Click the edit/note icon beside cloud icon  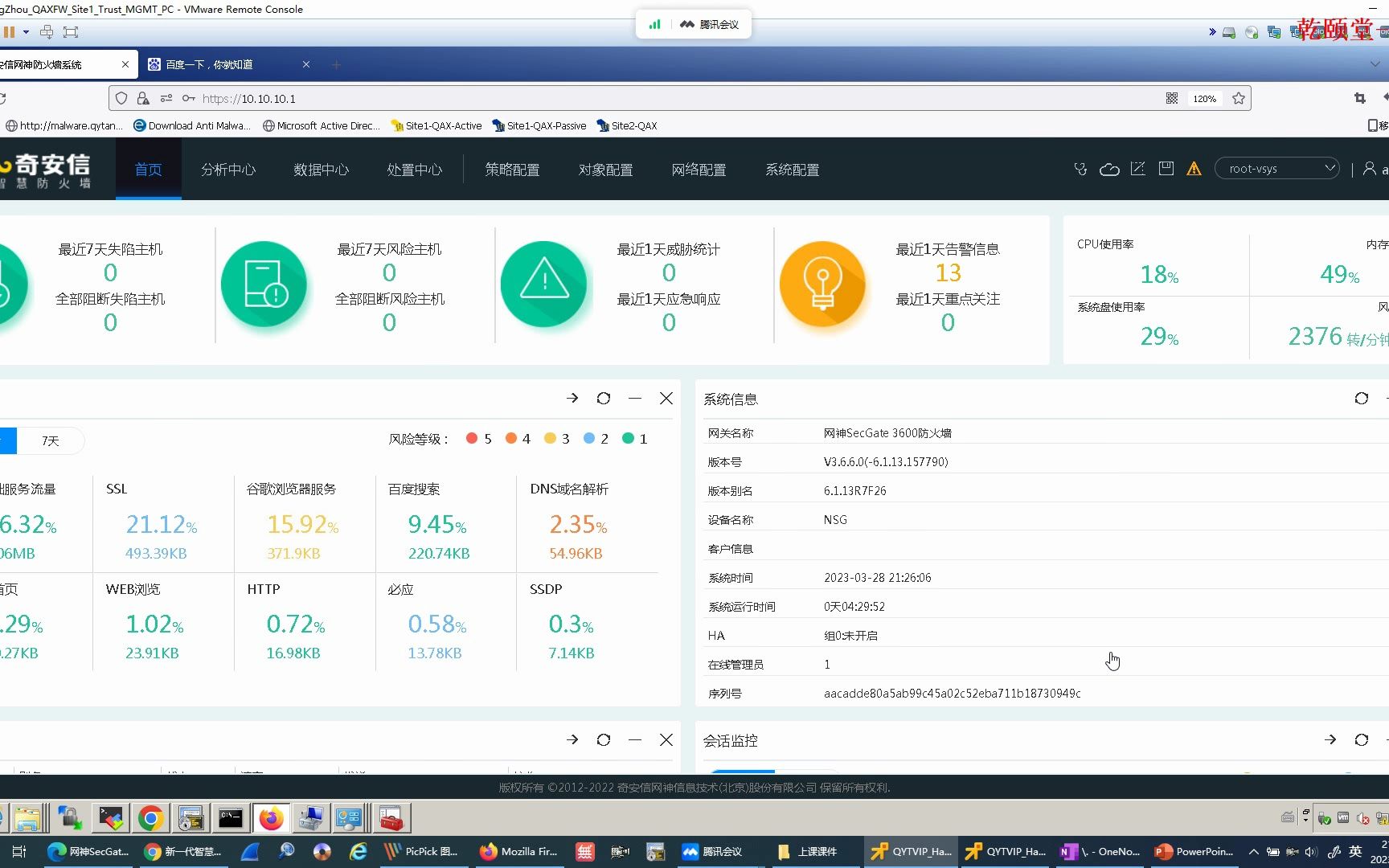coord(1138,169)
